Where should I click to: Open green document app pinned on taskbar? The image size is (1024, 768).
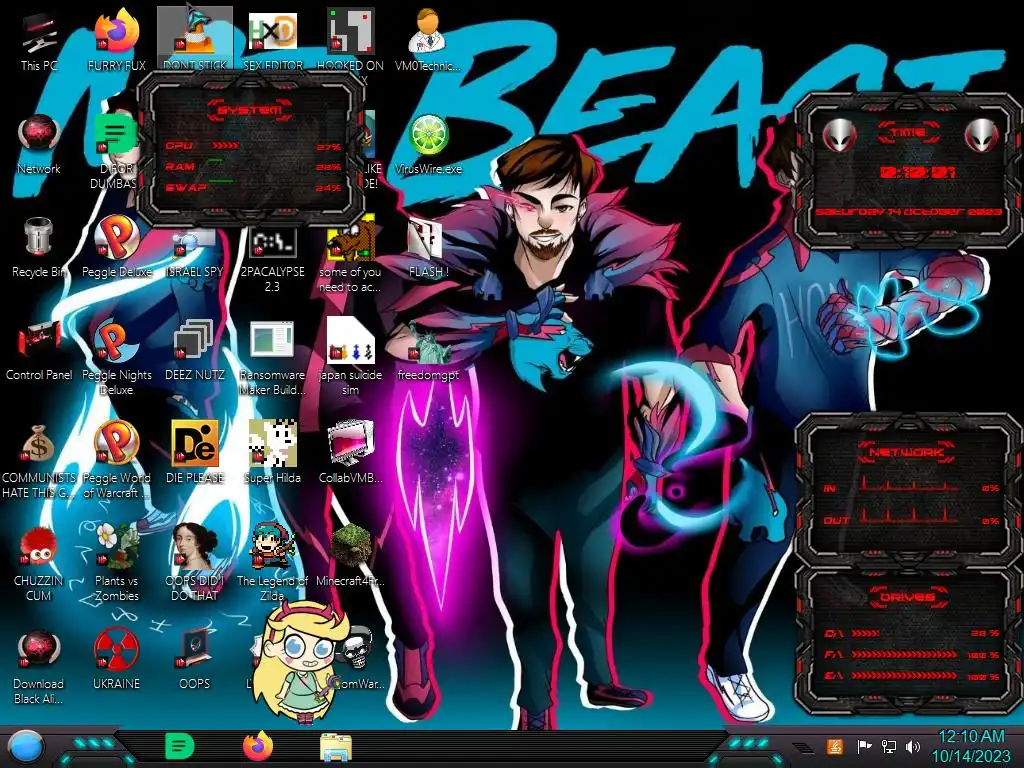tap(180, 746)
